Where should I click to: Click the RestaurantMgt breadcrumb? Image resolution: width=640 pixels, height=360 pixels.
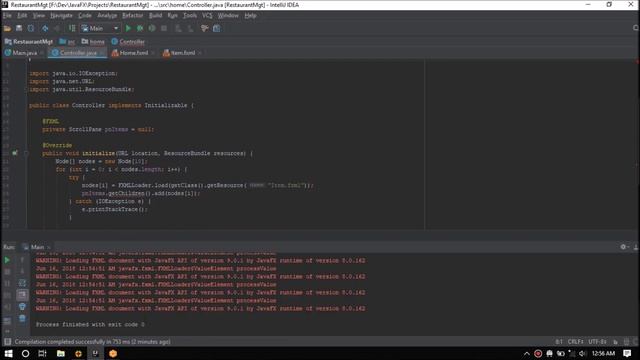coord(29,42)
